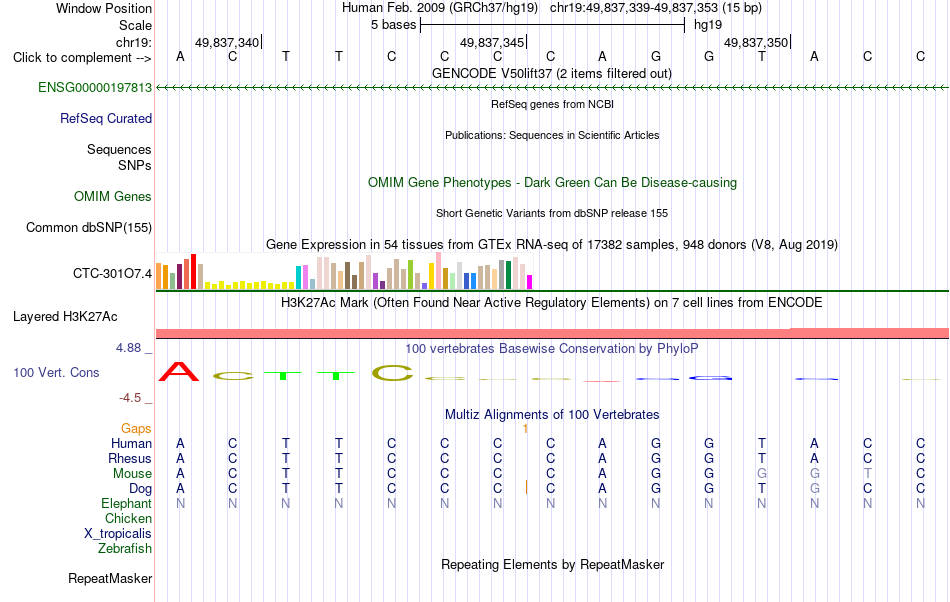Screen dimensions: 950x602
Task: Click the 49,837,350 ruler position
Action: tap(756, 42)
